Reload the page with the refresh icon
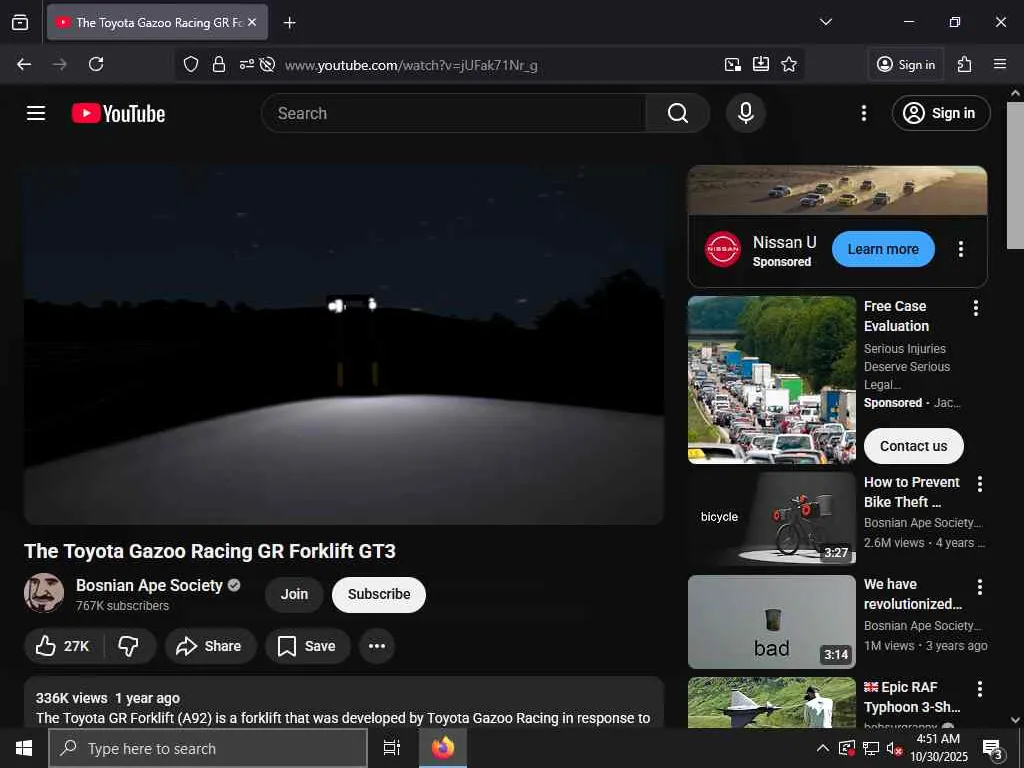Viewport: 1024px width, 768px height. pyautogui.click(x=96, y=64)
